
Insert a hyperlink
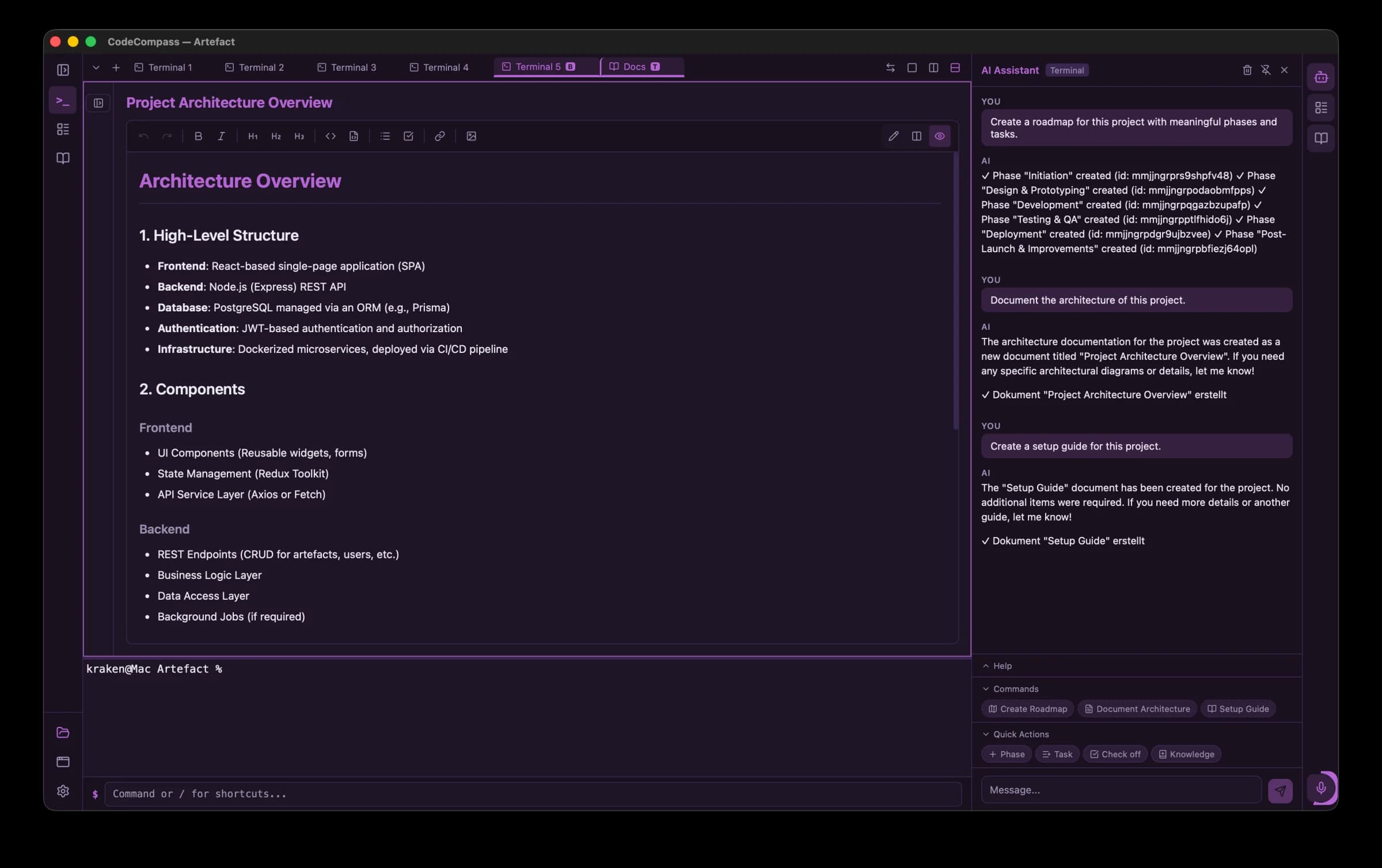tap(439, 136)
